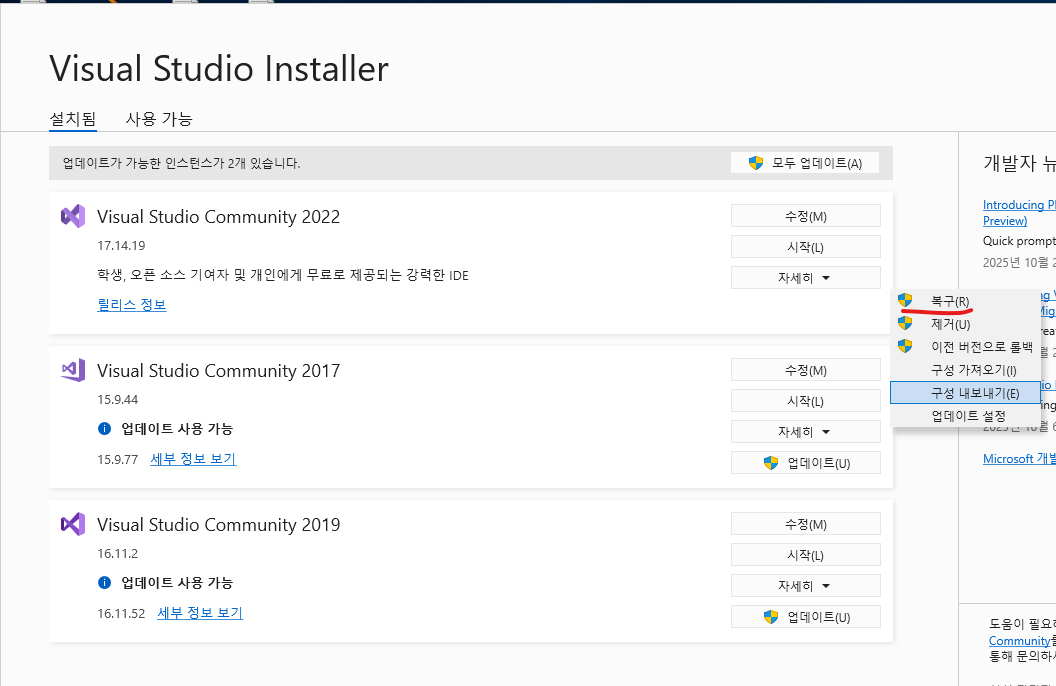Open the Community help link
The image size is (1056, 686).
(1019, 641)
